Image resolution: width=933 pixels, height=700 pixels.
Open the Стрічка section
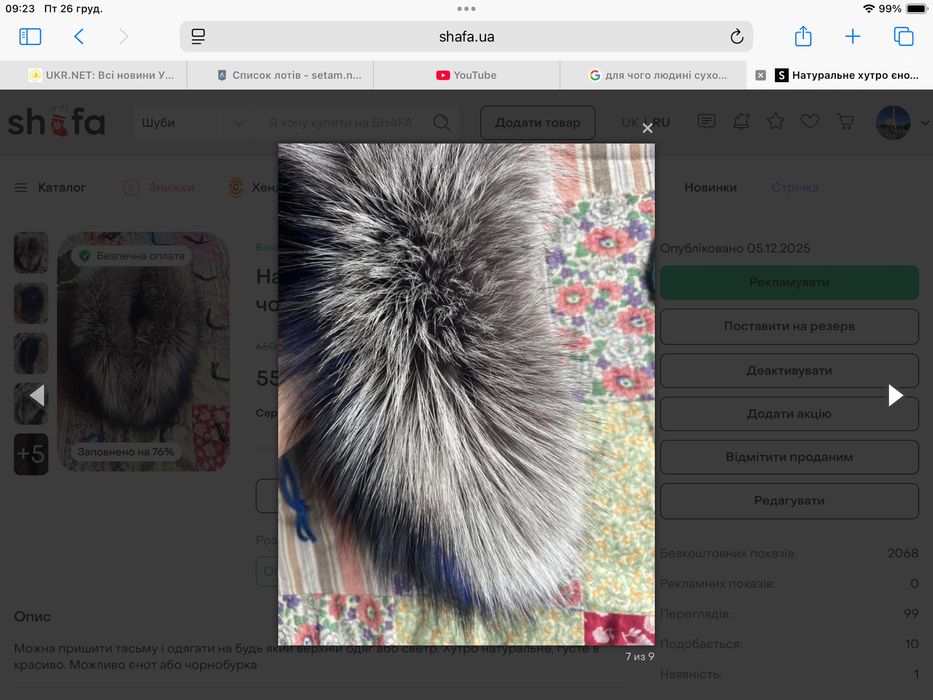pos(795,188)
